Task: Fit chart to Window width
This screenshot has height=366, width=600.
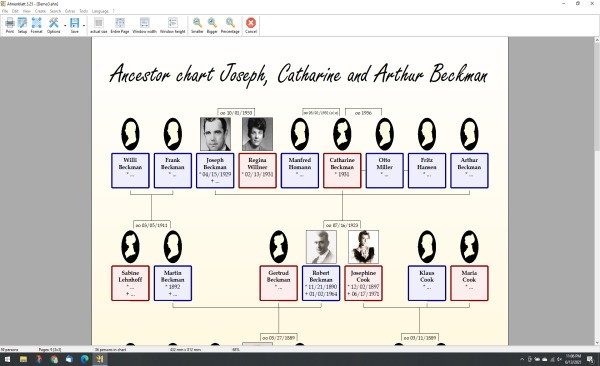Action: pos(145,25)
